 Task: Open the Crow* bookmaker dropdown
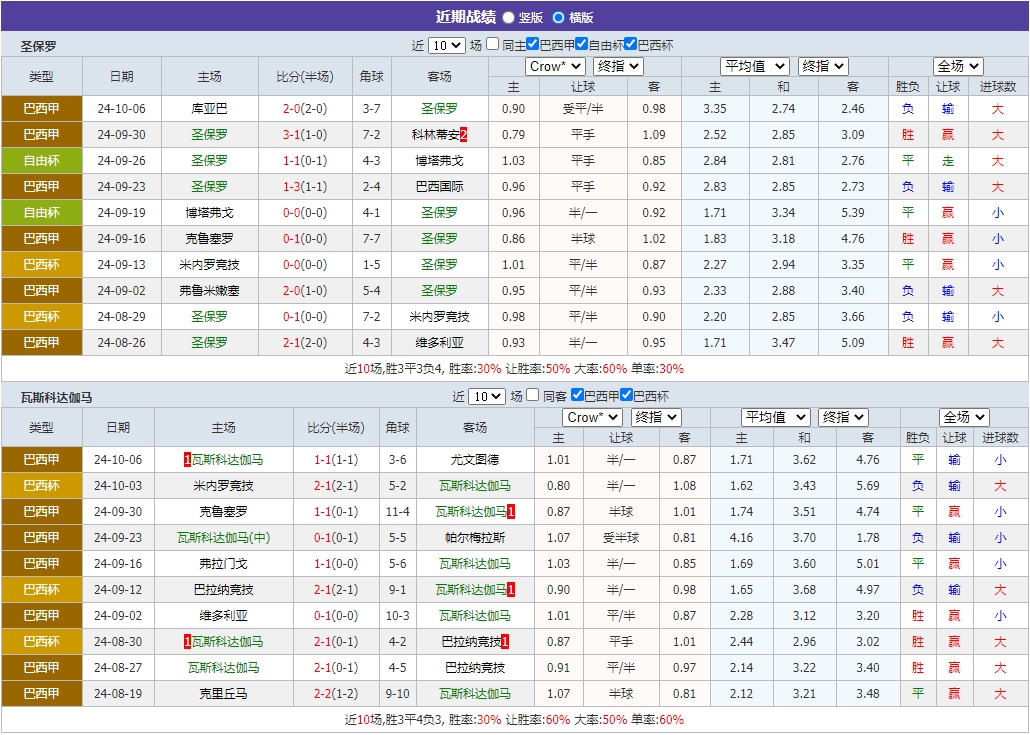(554, 66)
